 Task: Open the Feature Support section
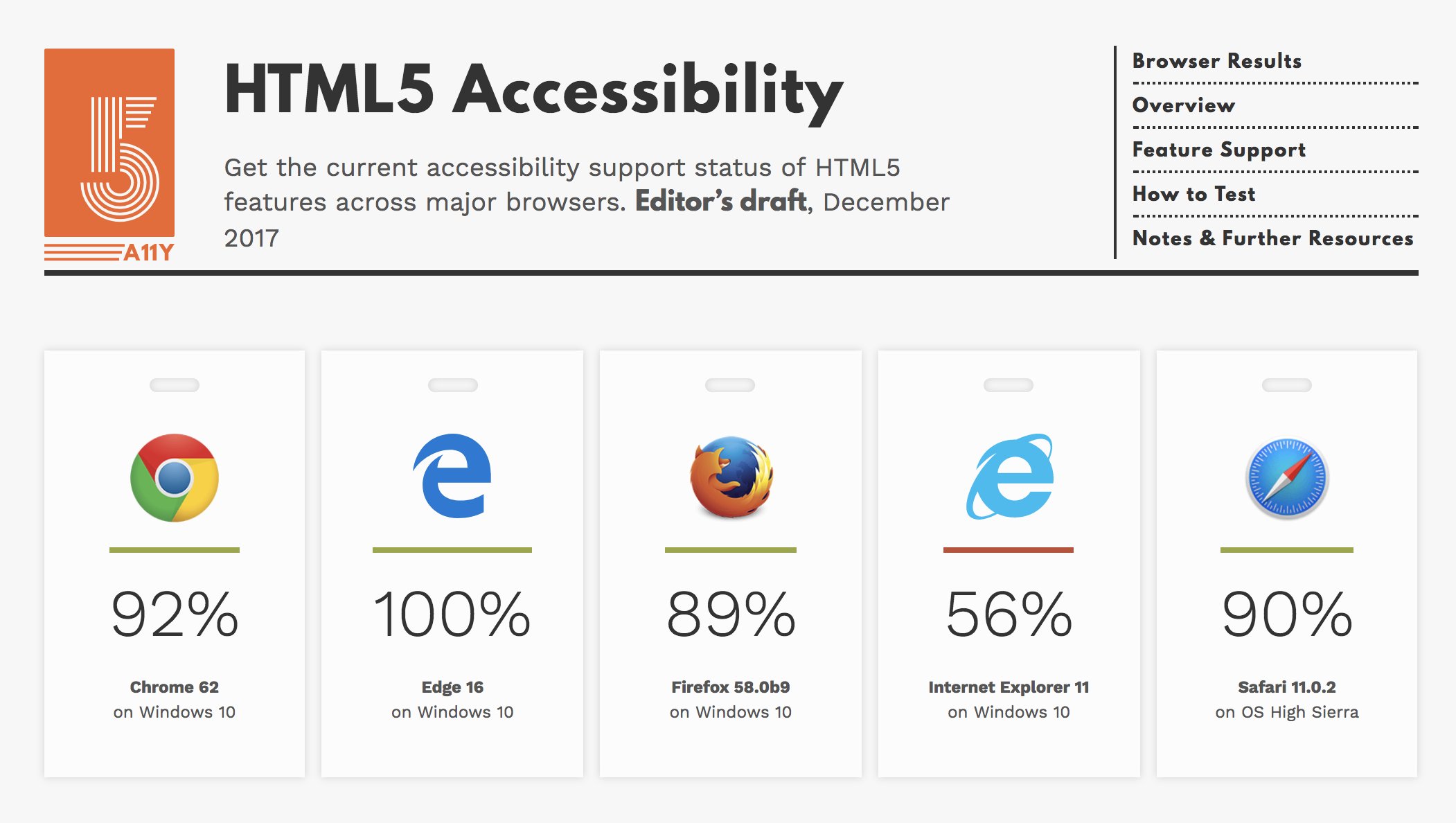tap(1219, 150)
